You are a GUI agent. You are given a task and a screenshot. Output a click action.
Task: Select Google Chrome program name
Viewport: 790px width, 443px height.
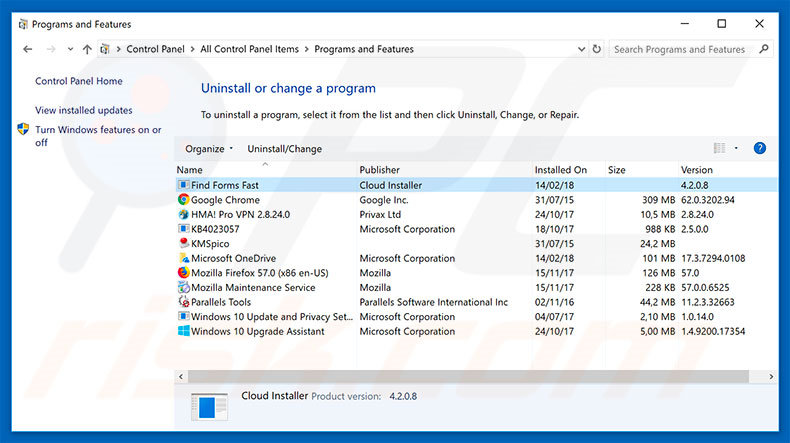tap(225, 200)
